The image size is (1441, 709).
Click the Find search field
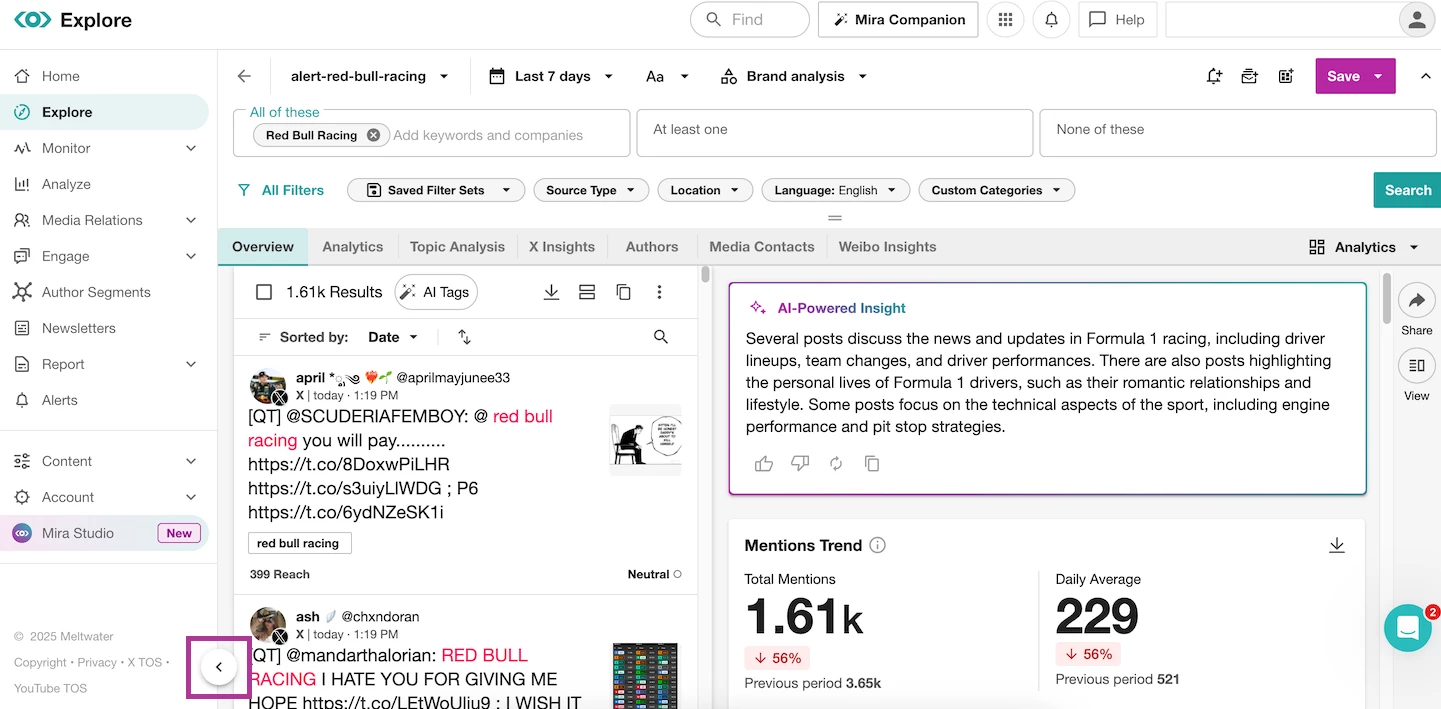coord(750,19)
